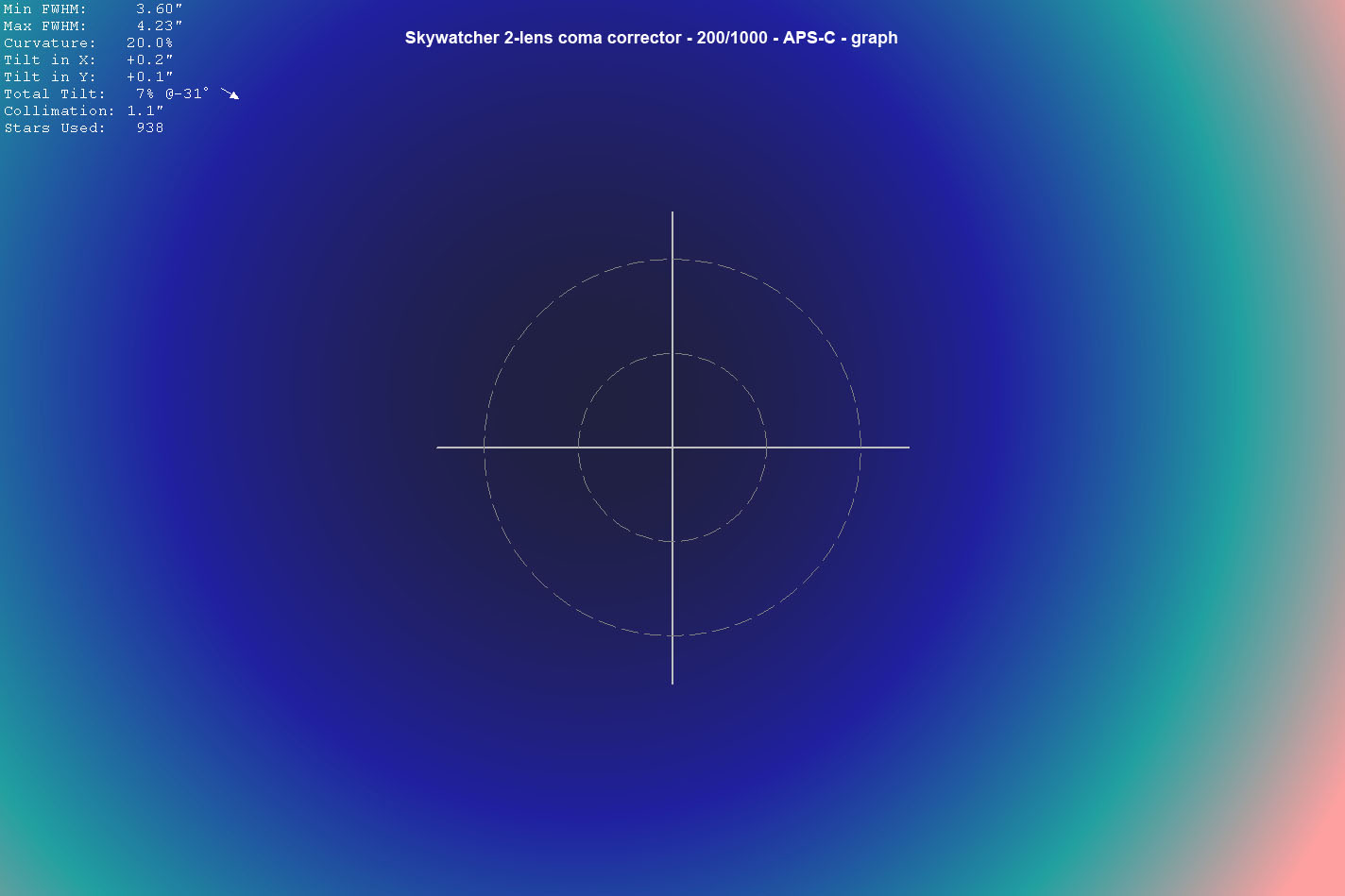Click the crosshair center intersection point
1345x896 pixels.
(x=672, y=447)
